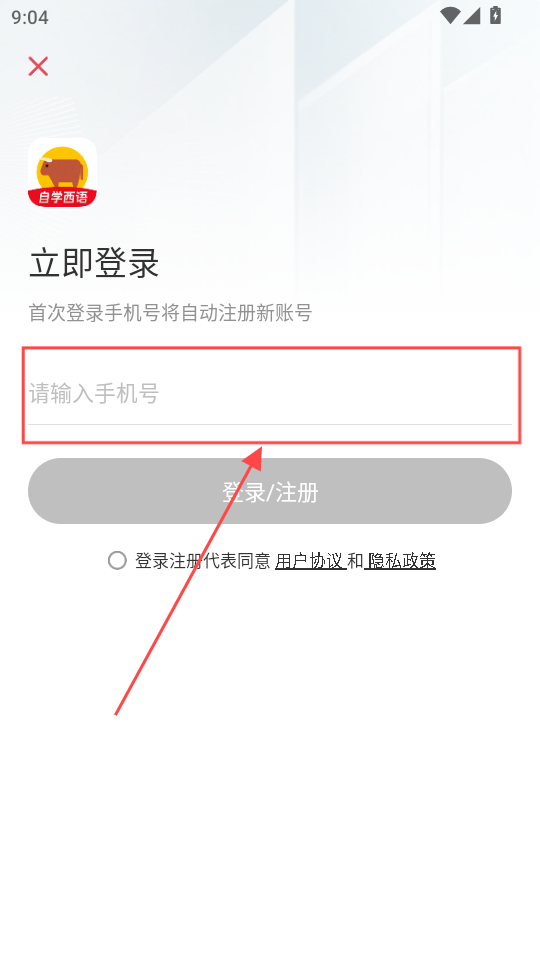This screenshot has width=540, height=960.
Task: Tap the Wi-Fi status bar icon
Action: [450, 16]
